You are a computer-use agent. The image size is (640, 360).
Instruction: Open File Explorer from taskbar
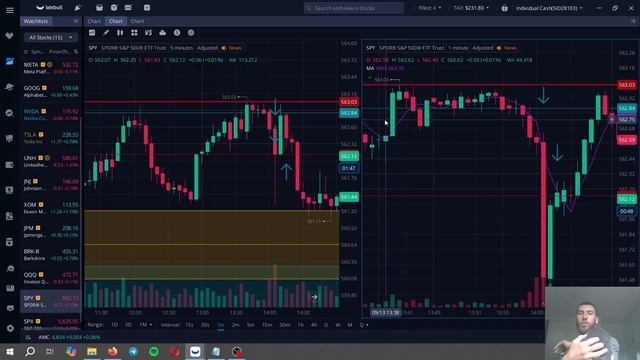(x=92, y=351)
